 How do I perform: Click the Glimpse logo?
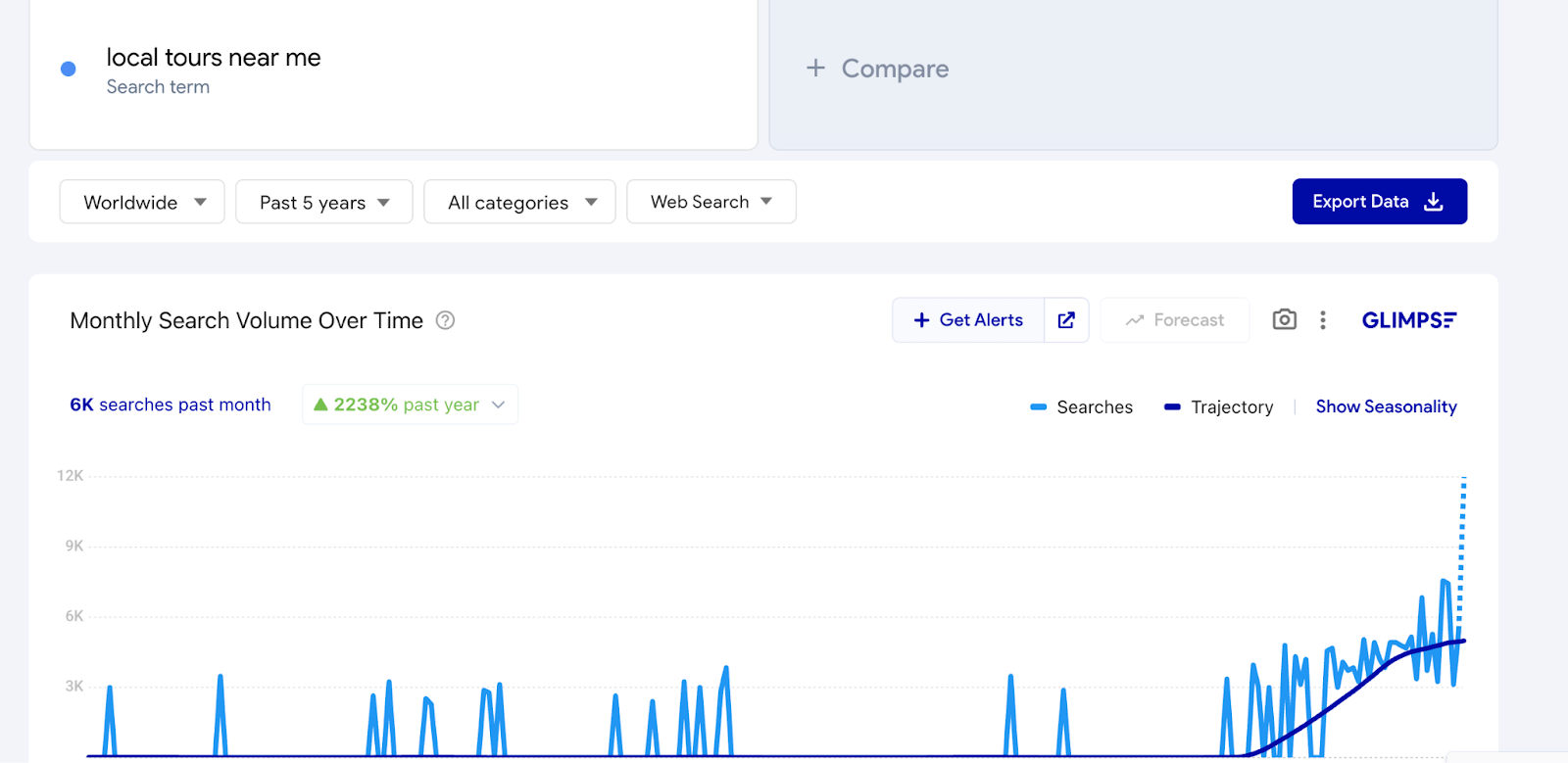click(1408, 320)
